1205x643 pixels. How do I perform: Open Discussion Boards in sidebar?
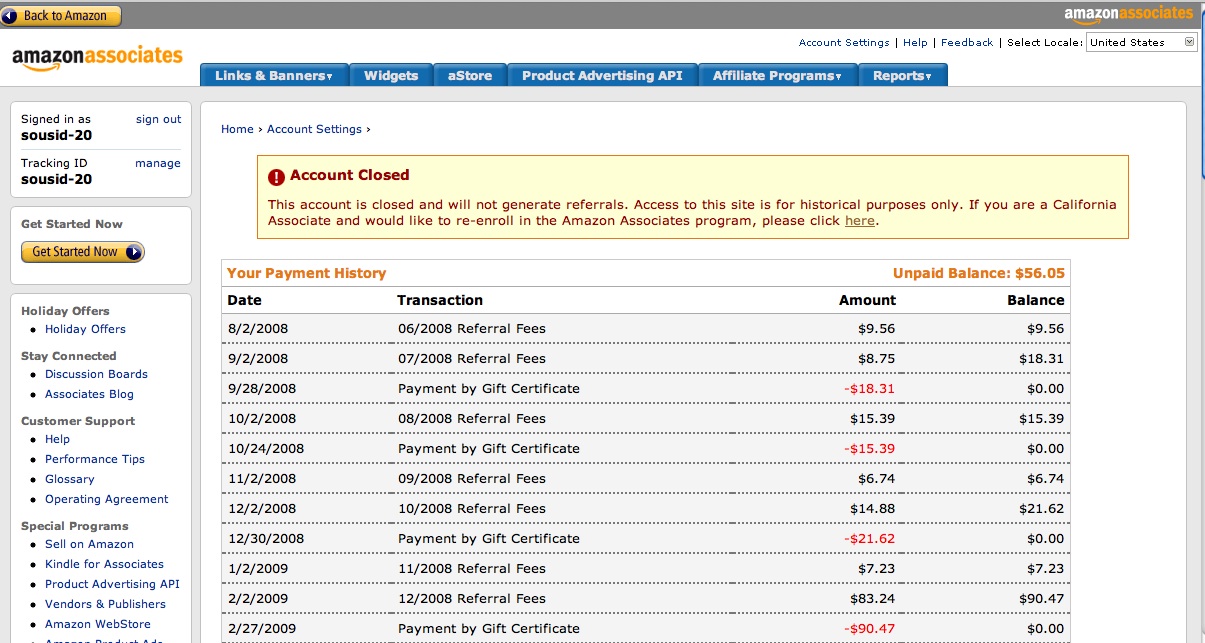(x=96, y=374)
